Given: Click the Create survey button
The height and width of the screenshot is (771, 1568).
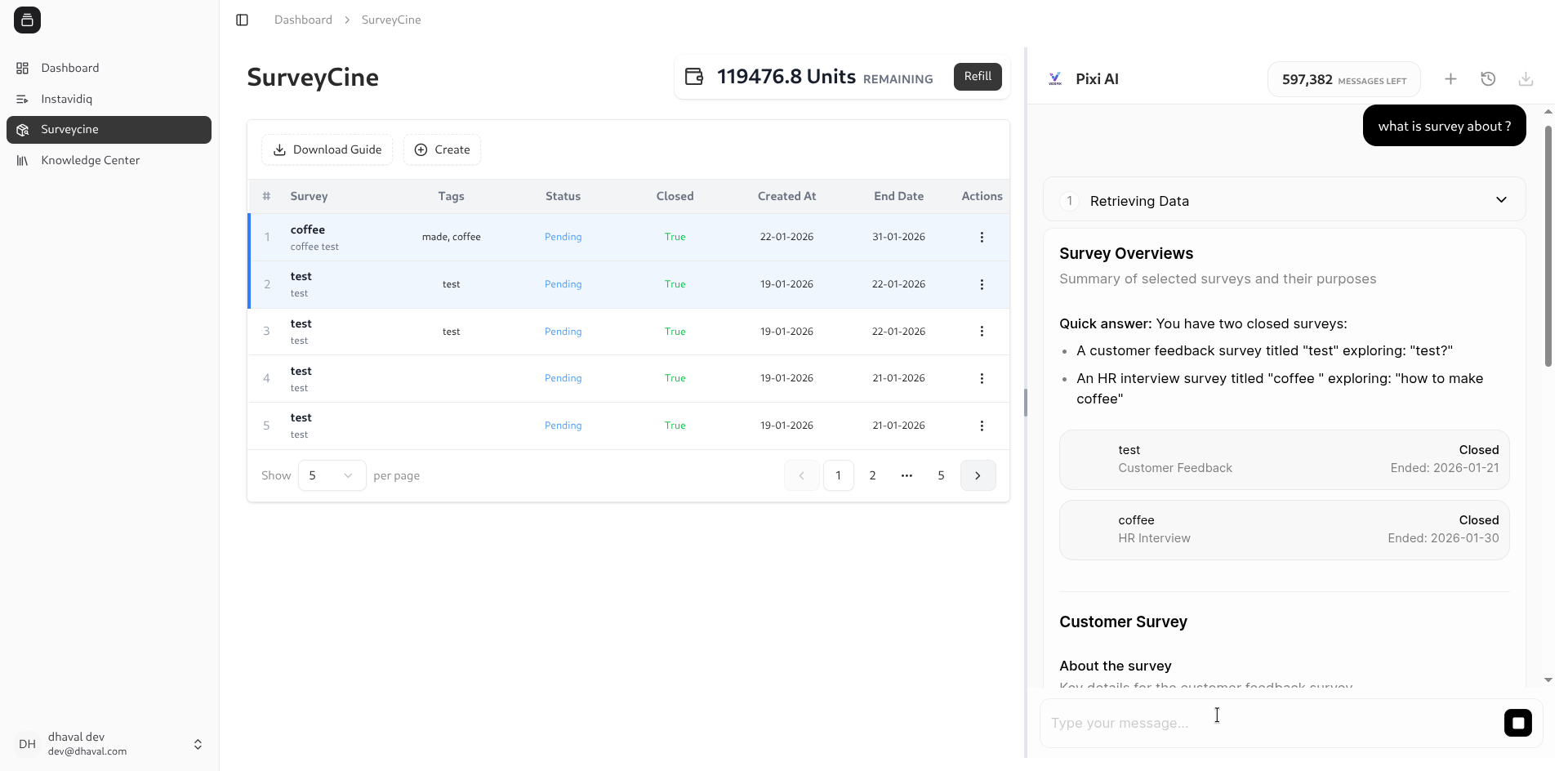Looking at the screenshot, I should (442, 149).
